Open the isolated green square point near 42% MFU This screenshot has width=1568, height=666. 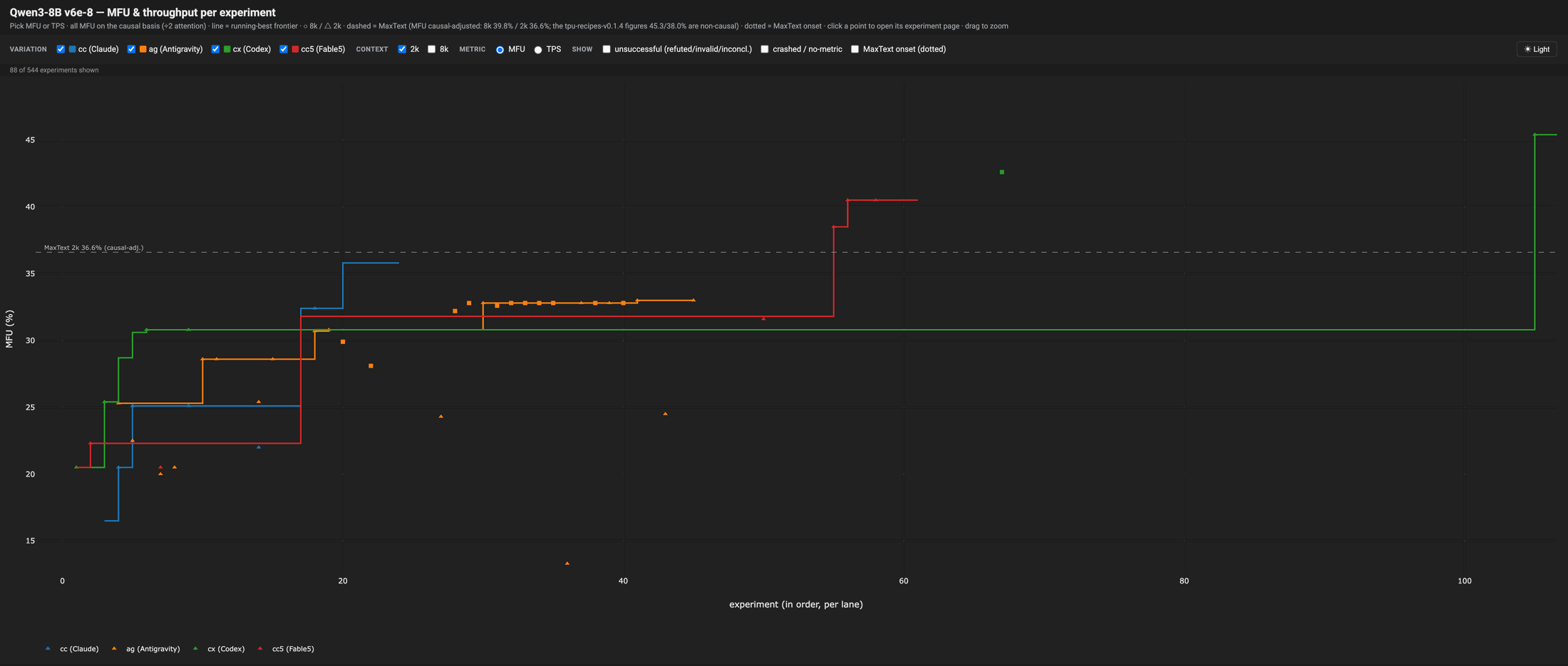(1002, 172)
